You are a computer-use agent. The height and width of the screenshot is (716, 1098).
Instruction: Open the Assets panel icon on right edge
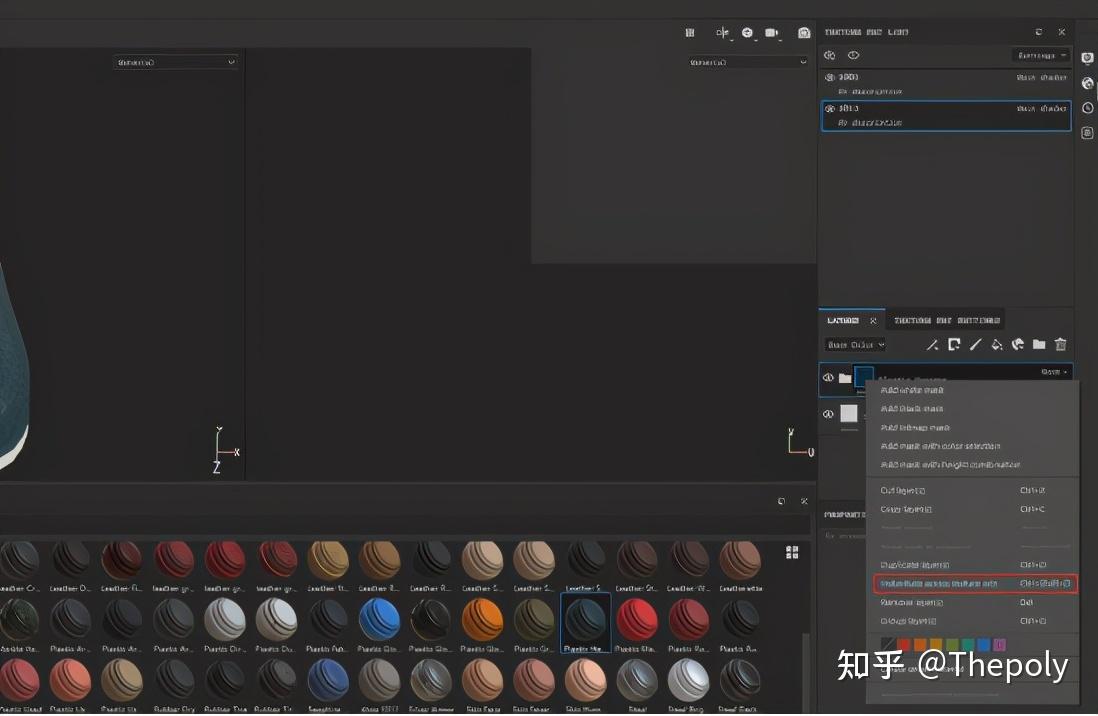1087,58
